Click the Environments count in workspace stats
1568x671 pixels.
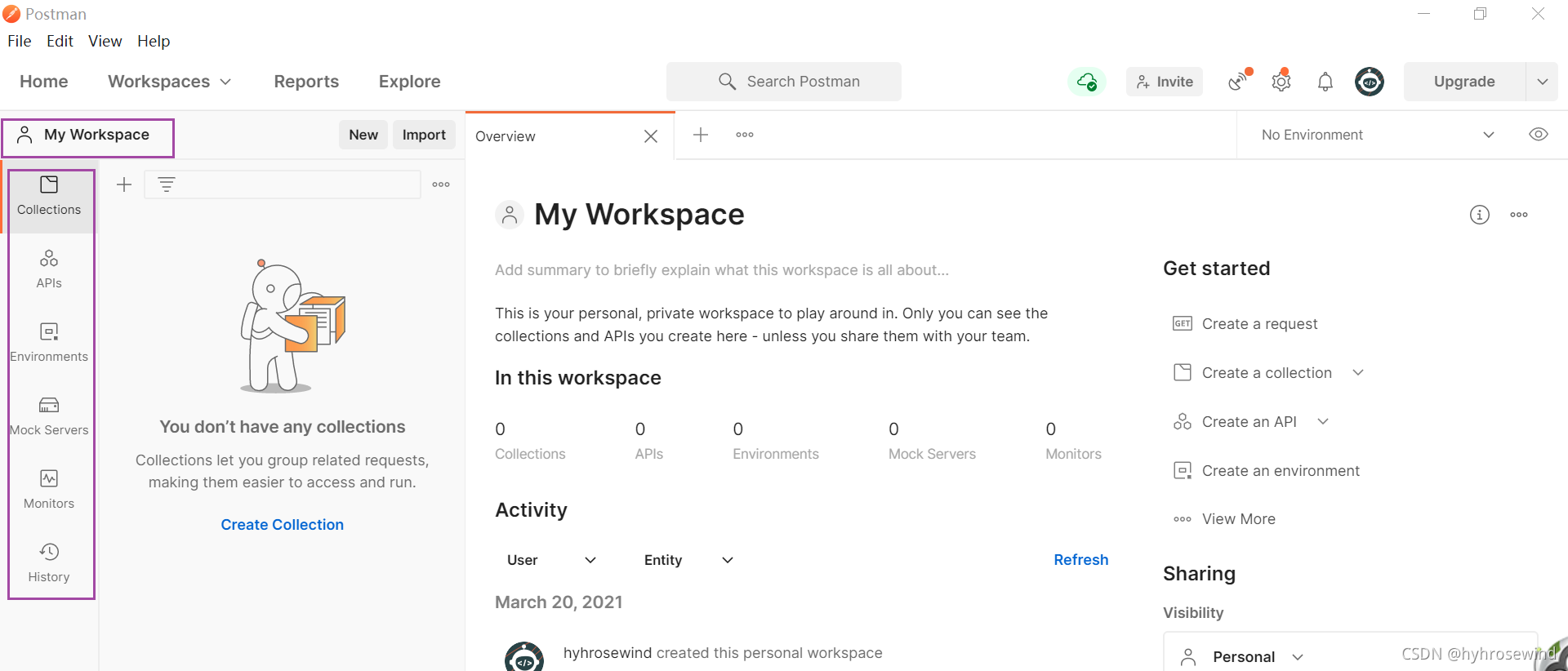pyautogui.click(x=776, y=441)
